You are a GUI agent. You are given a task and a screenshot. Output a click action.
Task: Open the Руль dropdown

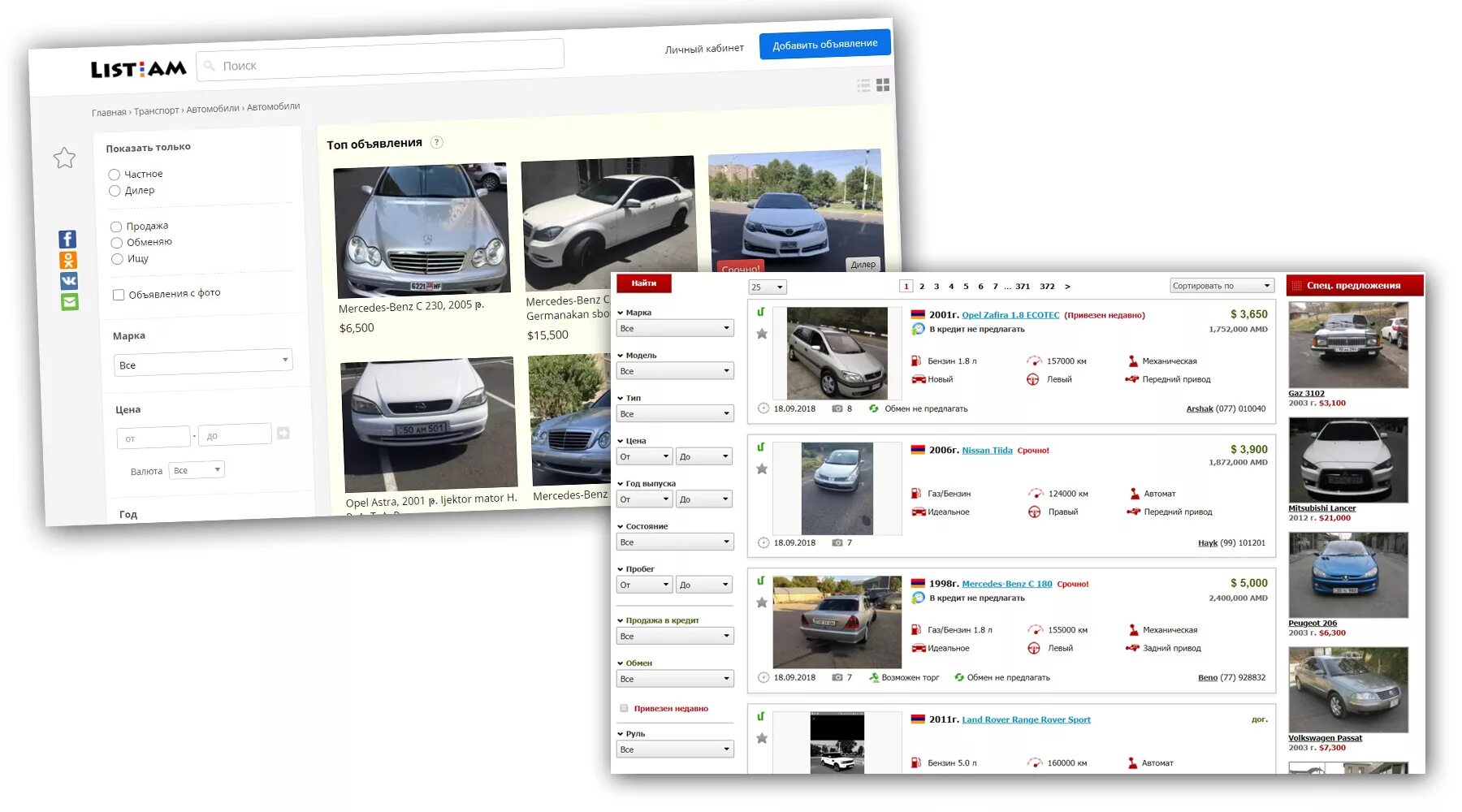[675, 749]
